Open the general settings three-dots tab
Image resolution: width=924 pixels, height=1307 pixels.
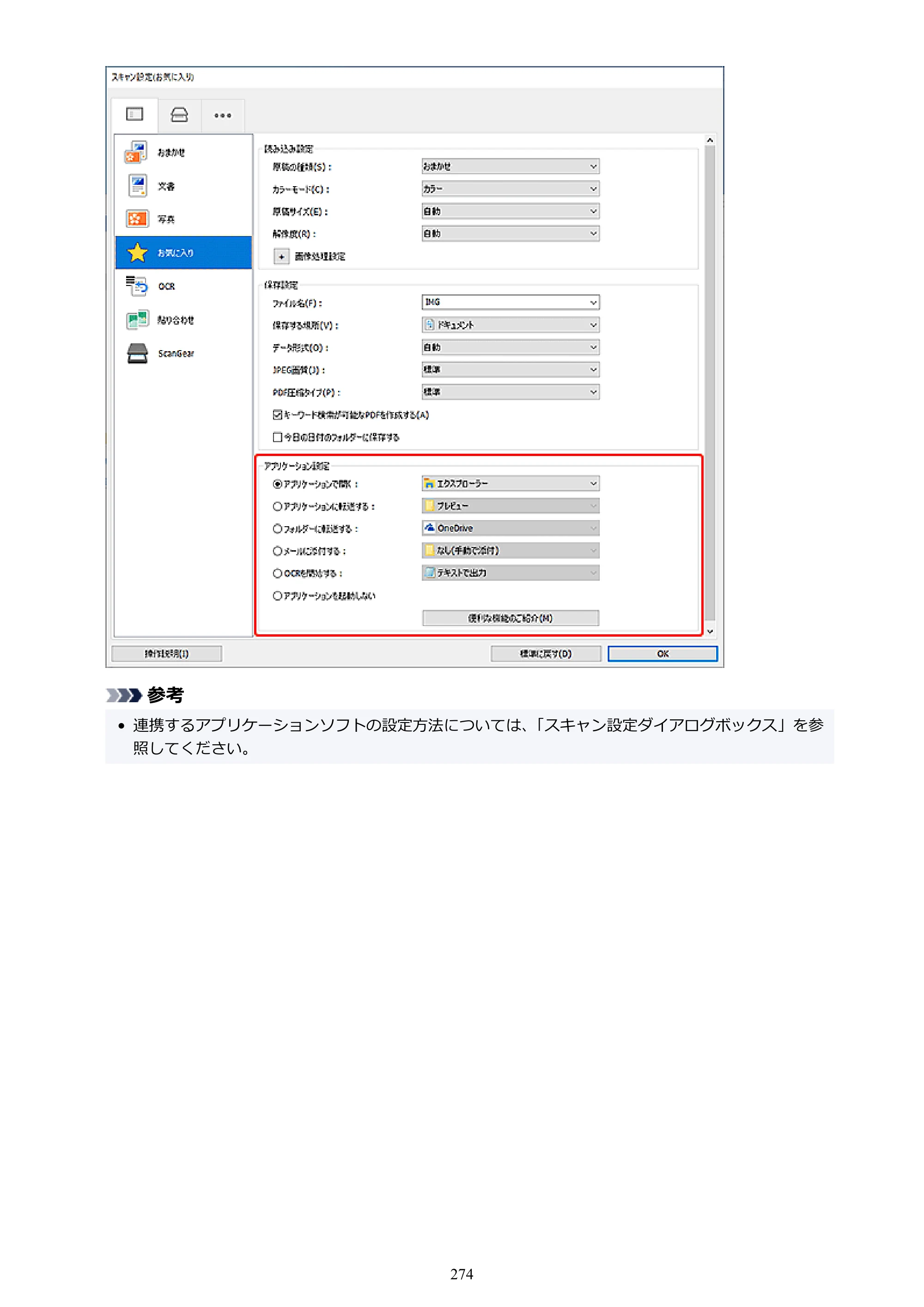pos(223,116)
